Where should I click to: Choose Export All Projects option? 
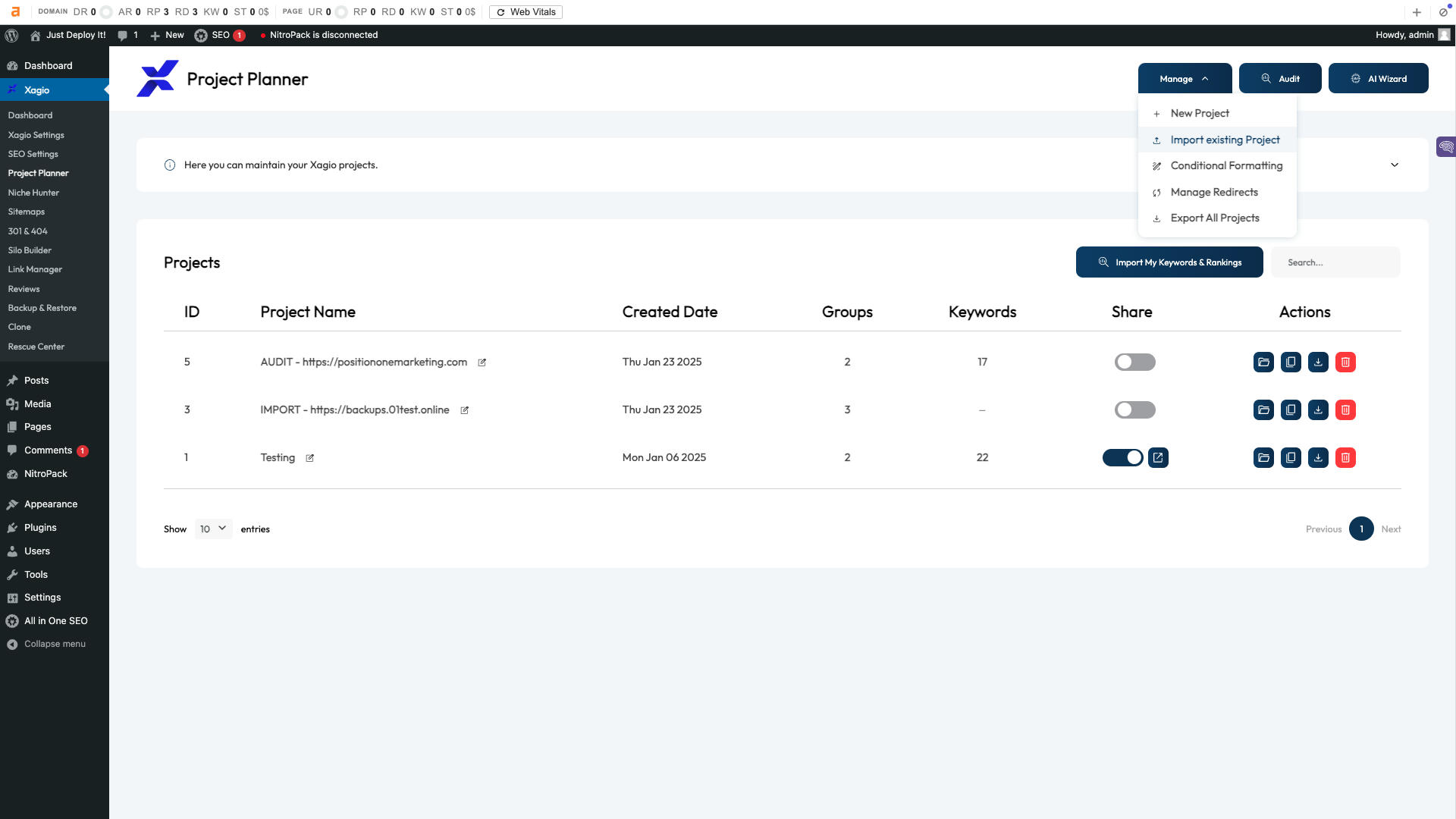[1217, 218]
